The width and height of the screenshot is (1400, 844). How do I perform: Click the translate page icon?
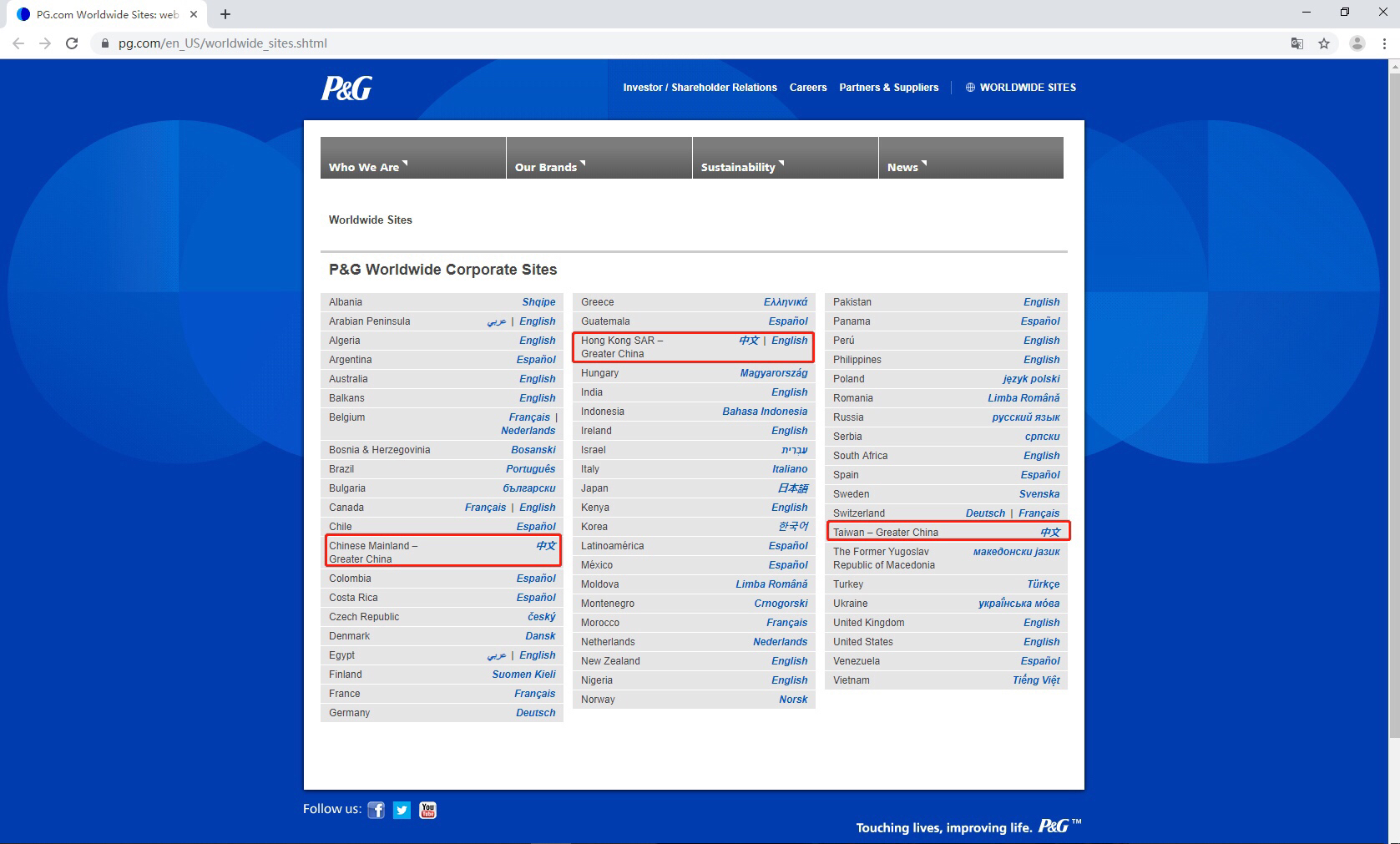click(1297, 43)
